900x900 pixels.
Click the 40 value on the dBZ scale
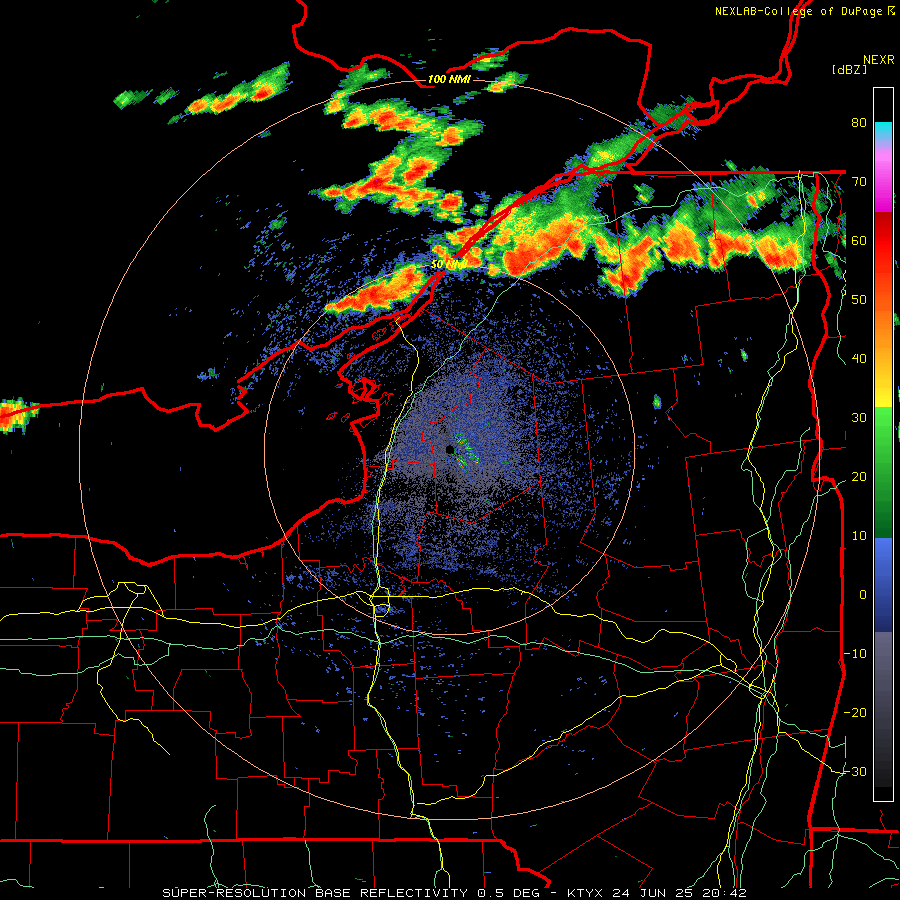(859, 359)
